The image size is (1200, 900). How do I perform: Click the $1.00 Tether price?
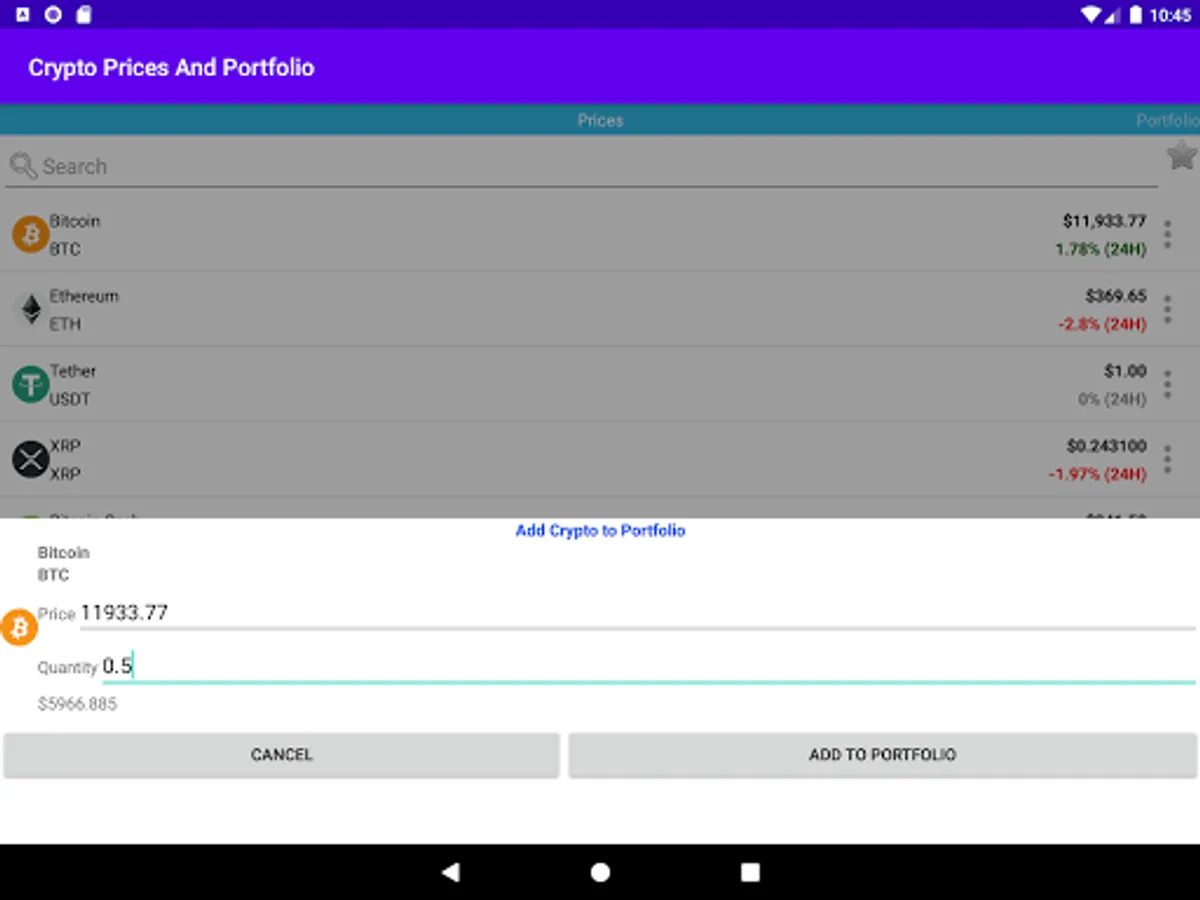tap(1125, 371)
